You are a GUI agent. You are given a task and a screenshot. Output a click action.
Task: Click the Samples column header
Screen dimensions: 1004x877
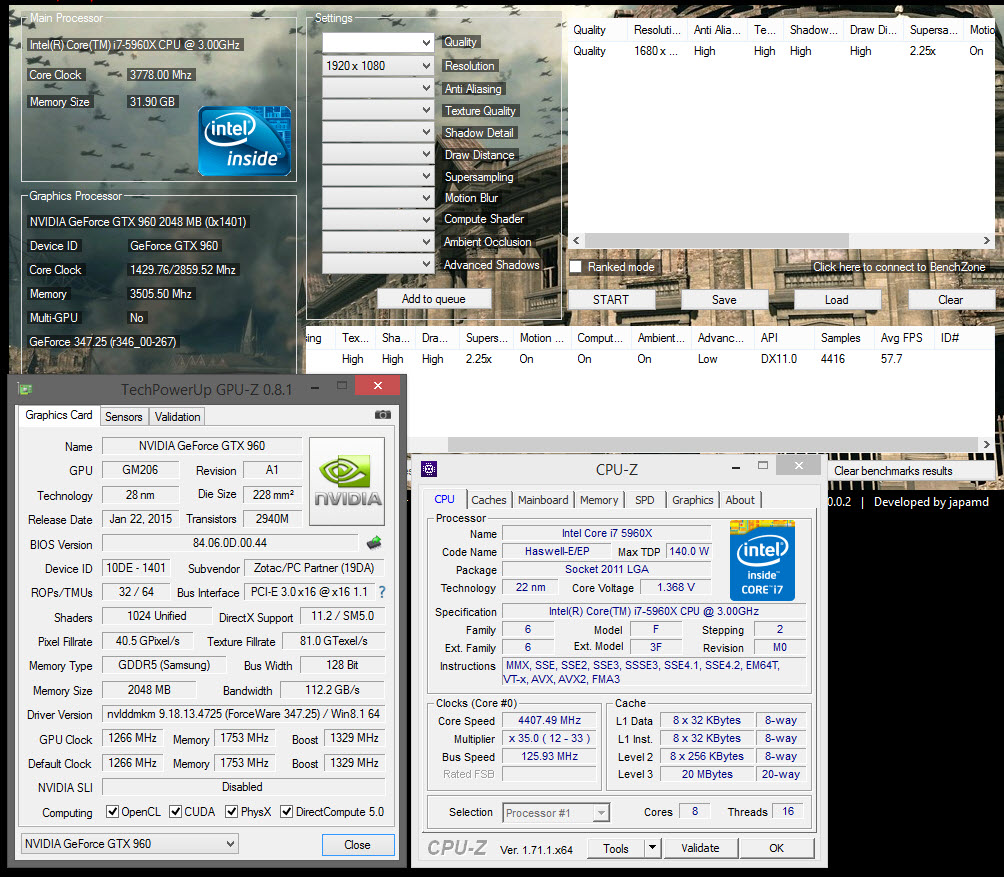point(841,338)
